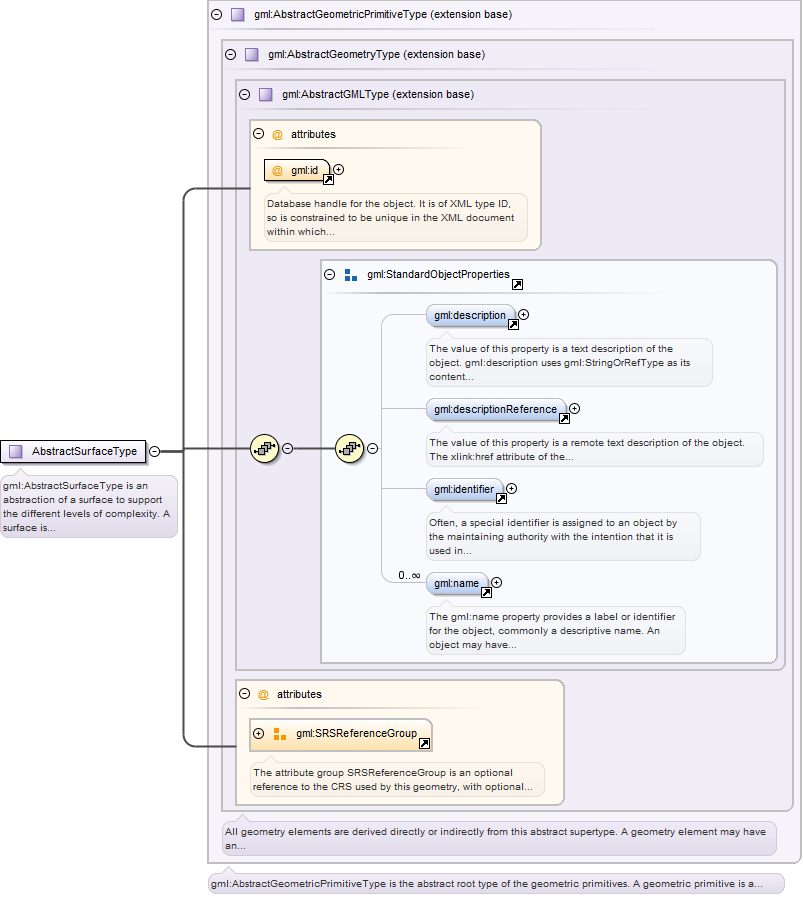The width and height of the screenshot is (803, 897).
Task: Collapse gml:AbstractGMLType extension base
Action: coord(244,95)
